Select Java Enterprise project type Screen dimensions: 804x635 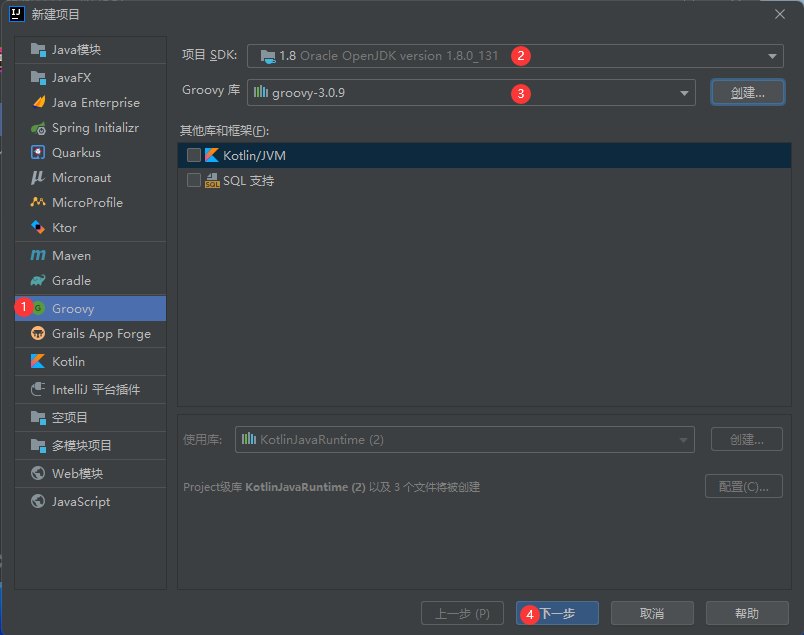(90, 103)
